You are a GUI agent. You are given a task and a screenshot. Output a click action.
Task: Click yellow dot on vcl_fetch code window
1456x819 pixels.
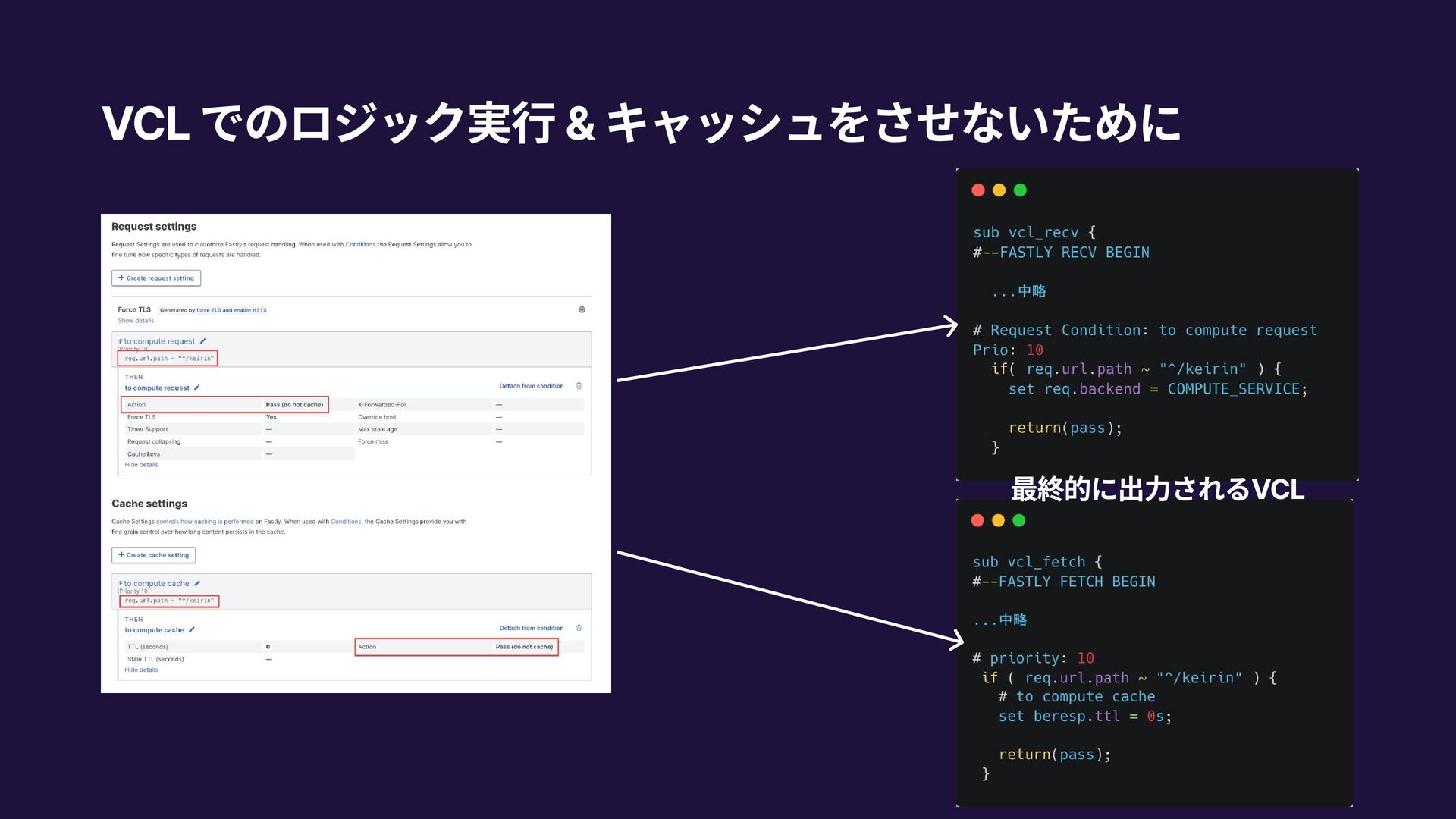pos(998,520)
